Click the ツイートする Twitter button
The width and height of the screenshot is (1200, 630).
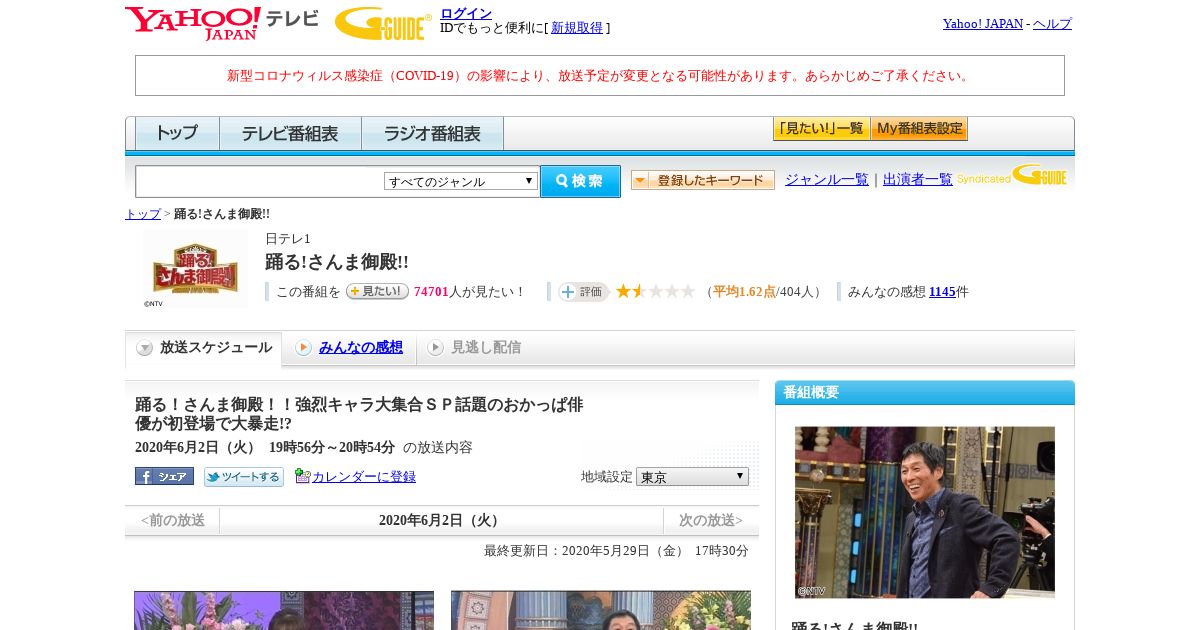click(244, 476)
